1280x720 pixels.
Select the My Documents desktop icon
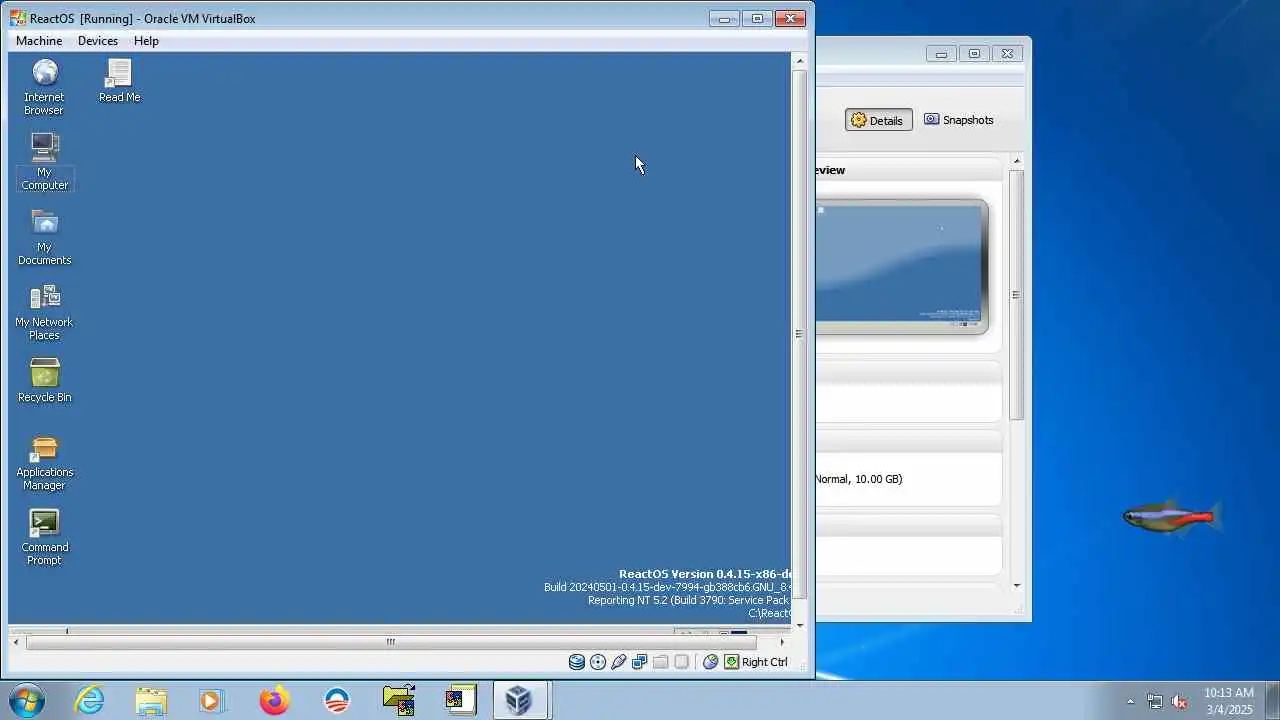tap(44, 237)
